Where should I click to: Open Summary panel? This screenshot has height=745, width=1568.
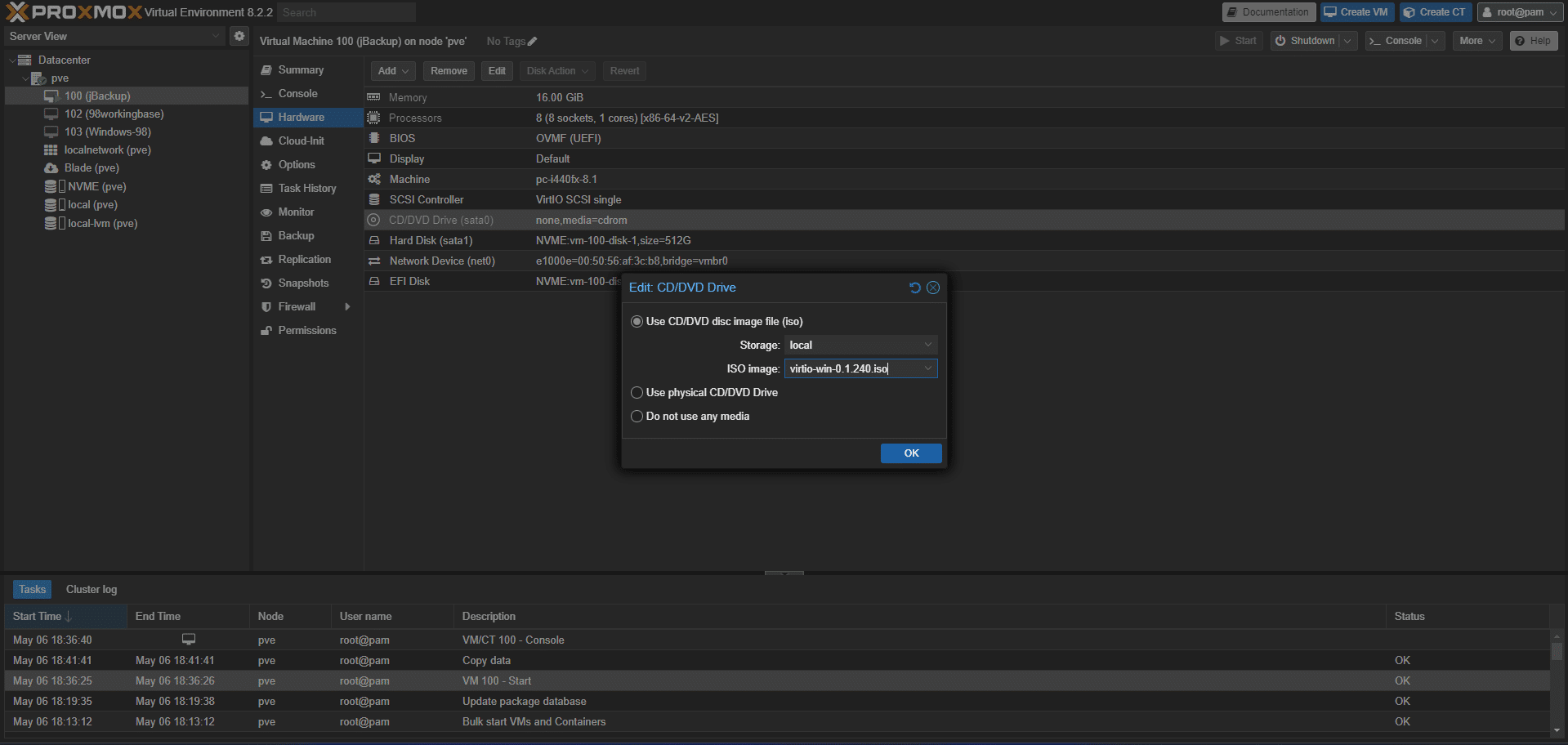coord(308,69)
